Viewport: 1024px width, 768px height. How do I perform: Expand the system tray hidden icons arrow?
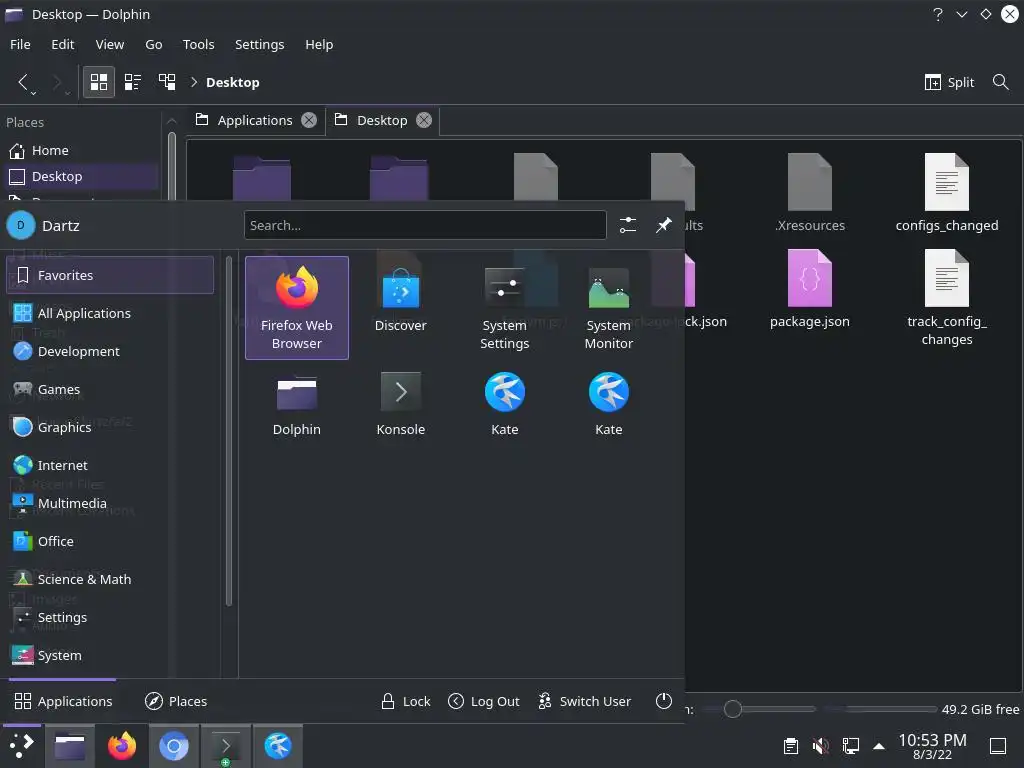click(879, 746)
